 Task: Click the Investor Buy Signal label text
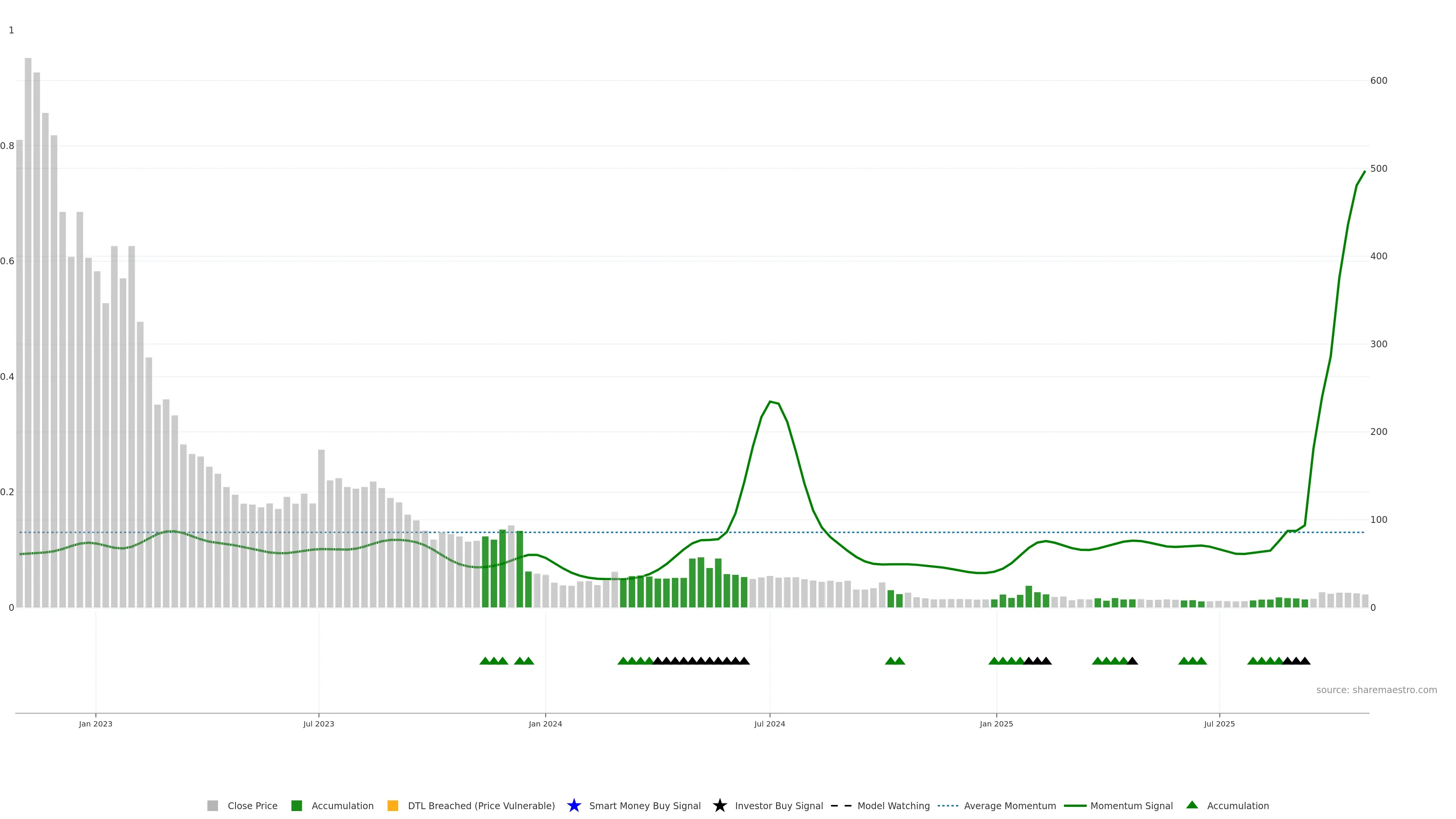[x=778, y=805]
